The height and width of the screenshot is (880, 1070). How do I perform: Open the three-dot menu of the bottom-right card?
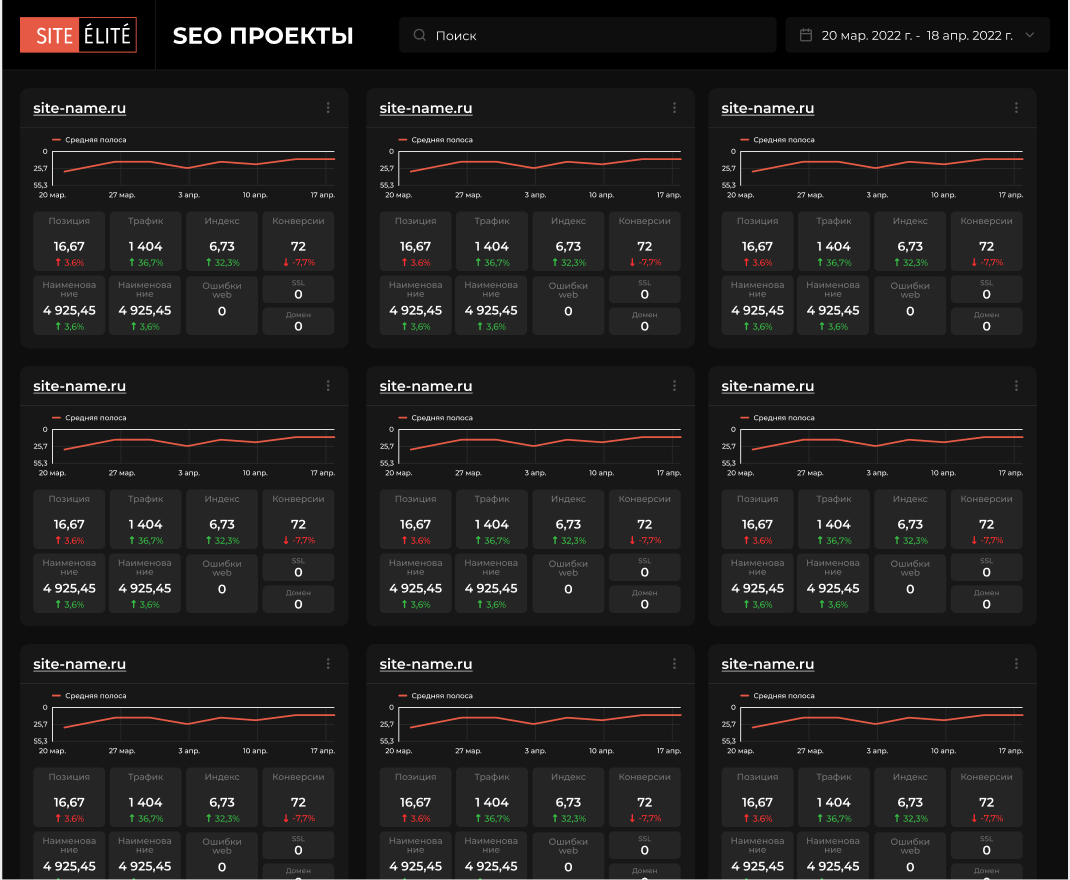click(1016, 664)
